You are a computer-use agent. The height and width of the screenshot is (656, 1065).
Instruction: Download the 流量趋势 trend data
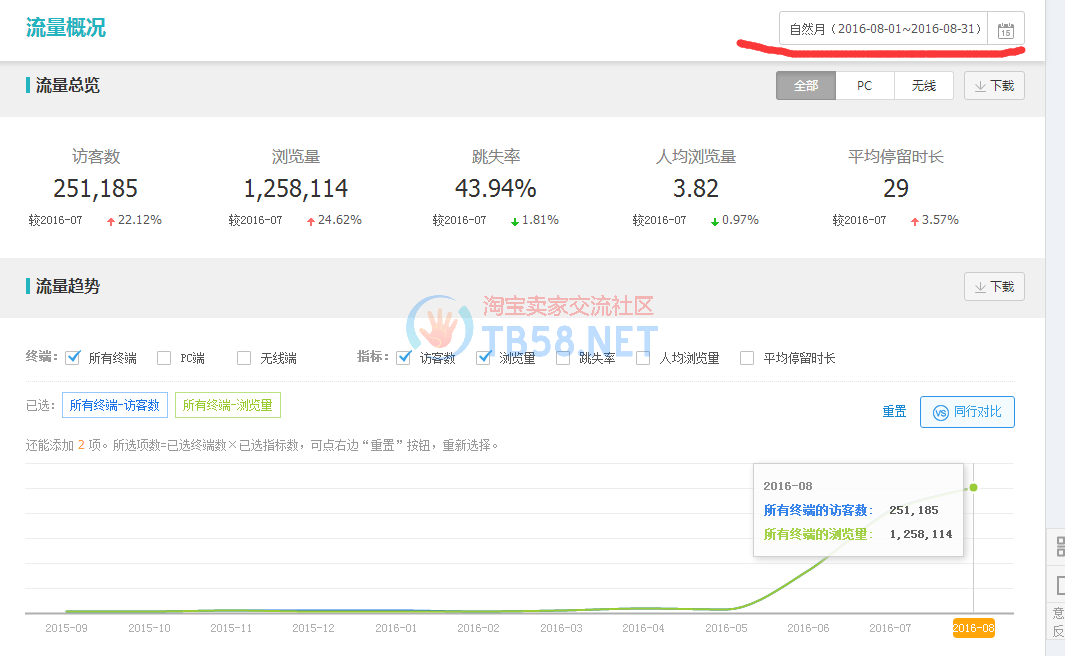[993, 287]
